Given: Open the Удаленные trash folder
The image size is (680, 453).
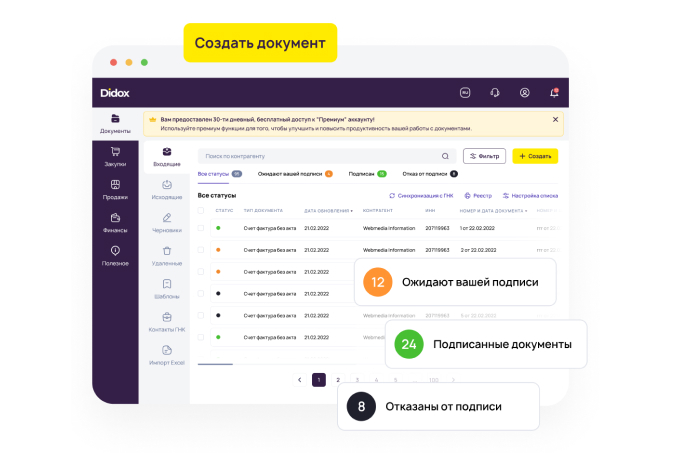Looking at the screenshot, I should (167, 256).
